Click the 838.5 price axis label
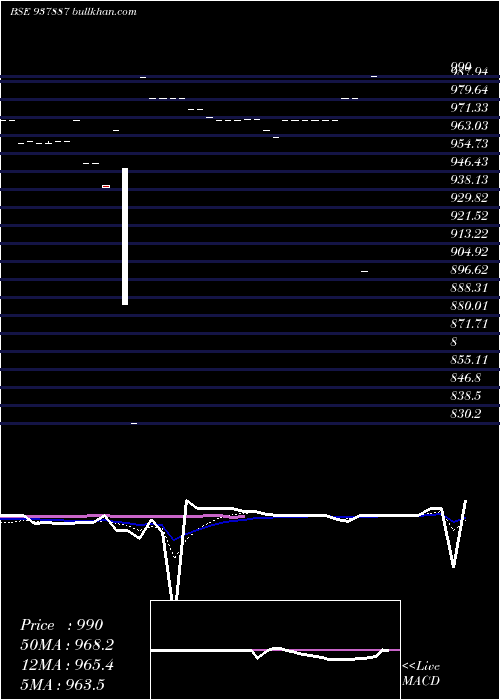The width and height of the screenshot is (500, 700). pyautogui.click(x=466, y=396)
